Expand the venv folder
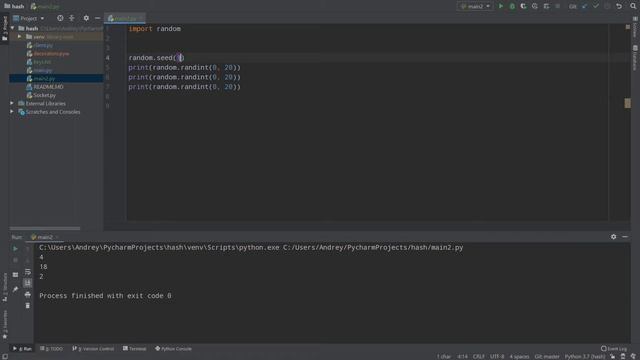 (x=19, y=37)
